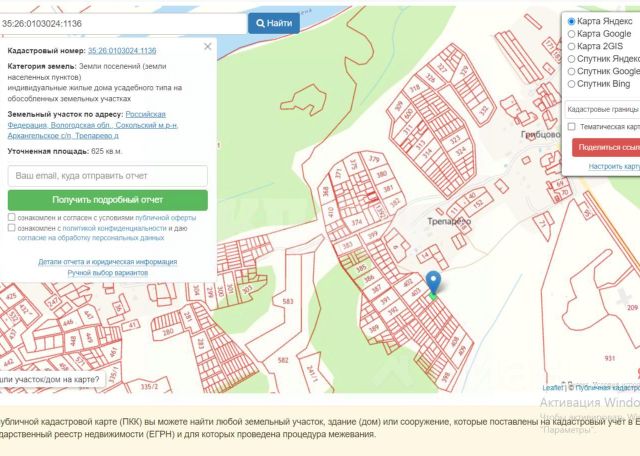Click the Найти search button
The width and height of the screenshot is (640, 456).
click(273, 23)
